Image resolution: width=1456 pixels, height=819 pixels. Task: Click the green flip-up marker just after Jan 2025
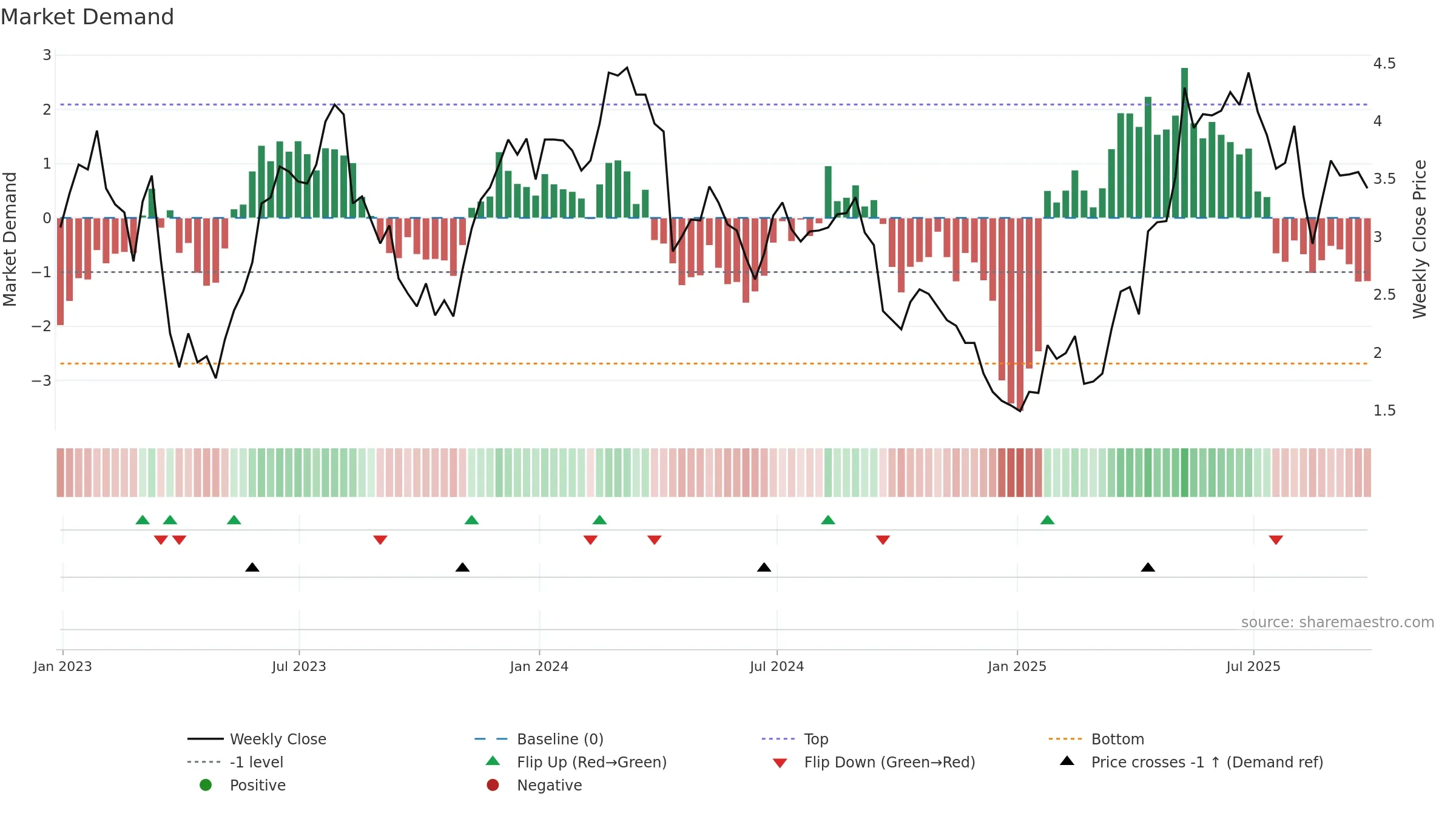(1047, 520)
